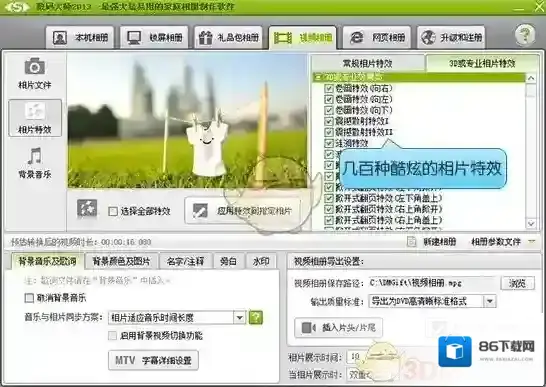Viewport: 546px width, 387px height.
Task: Open the 背景音乐及歌词 settings tab
Action: pyautogui.click(x=47, y=261)
